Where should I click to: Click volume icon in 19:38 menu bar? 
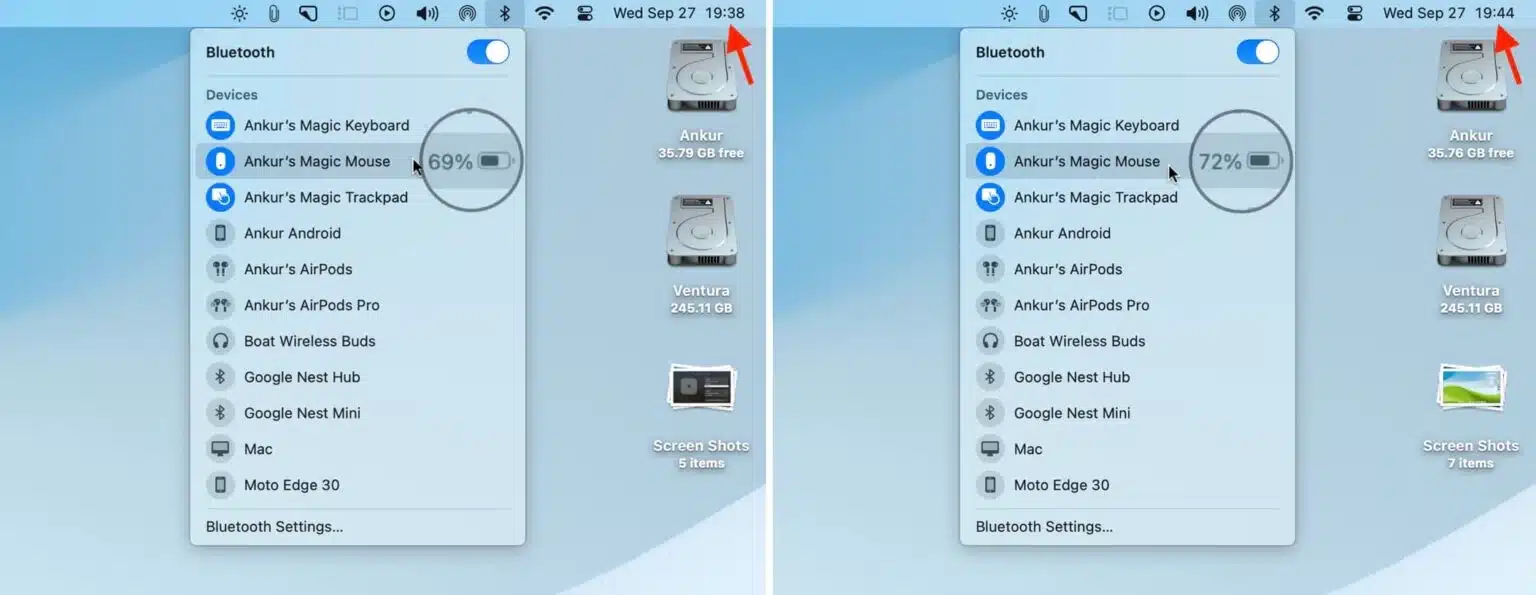coord(427,13)
